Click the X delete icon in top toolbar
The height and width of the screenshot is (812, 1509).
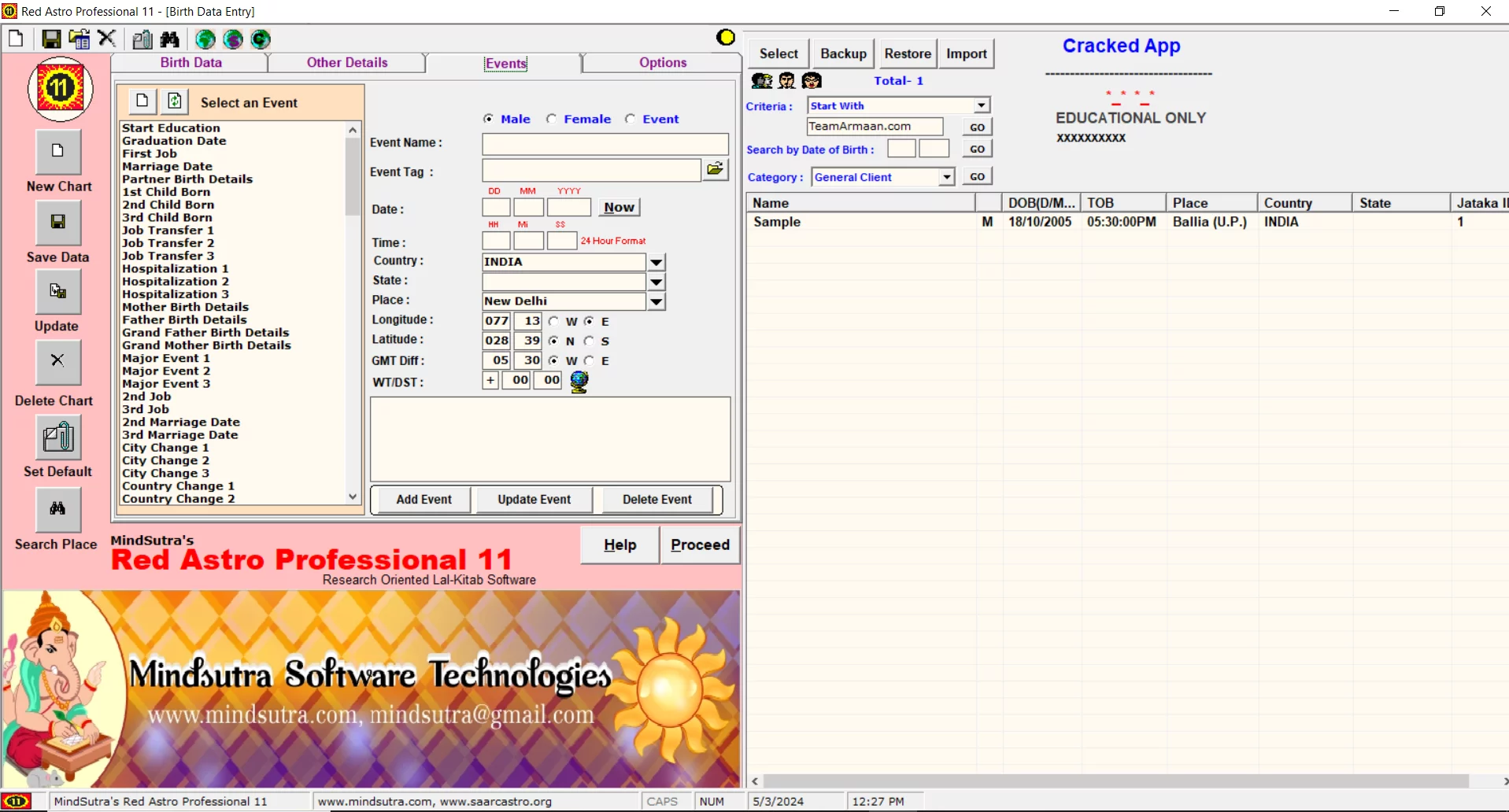[107, 39]
